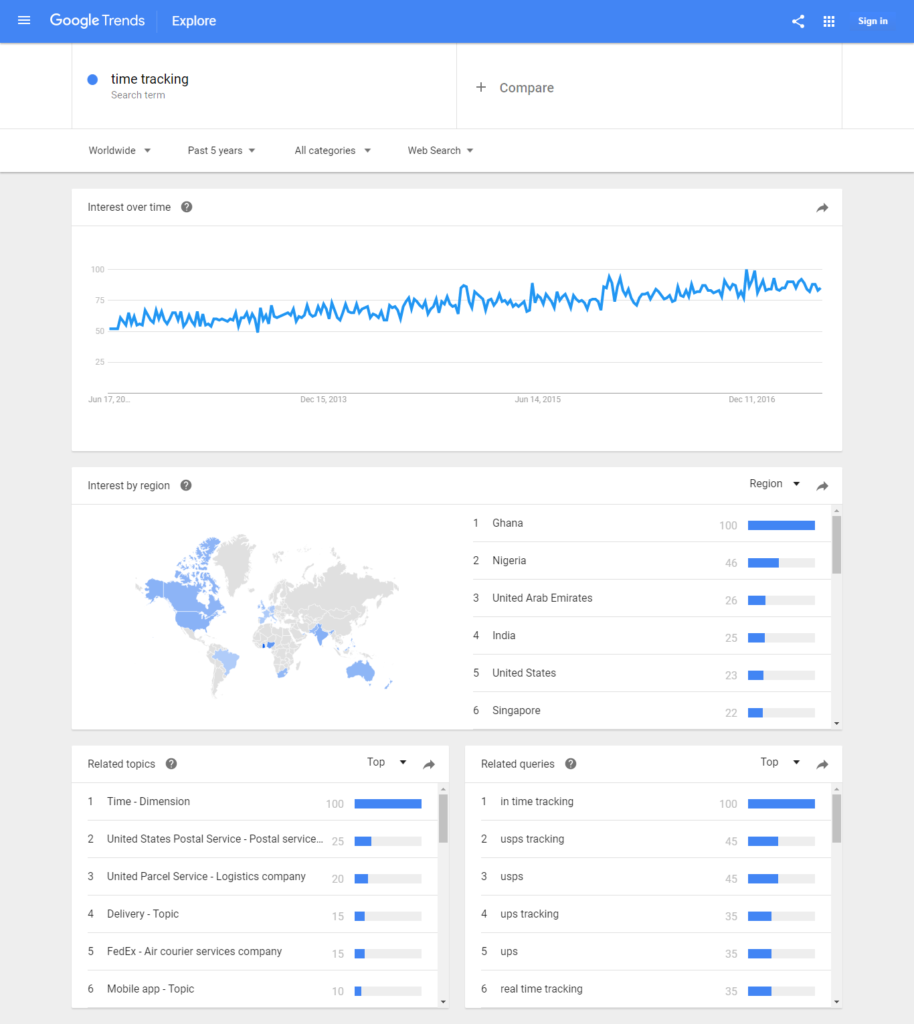
Task: Open the Mobile app - Topic entry
Action: click(x=262, y=989)
